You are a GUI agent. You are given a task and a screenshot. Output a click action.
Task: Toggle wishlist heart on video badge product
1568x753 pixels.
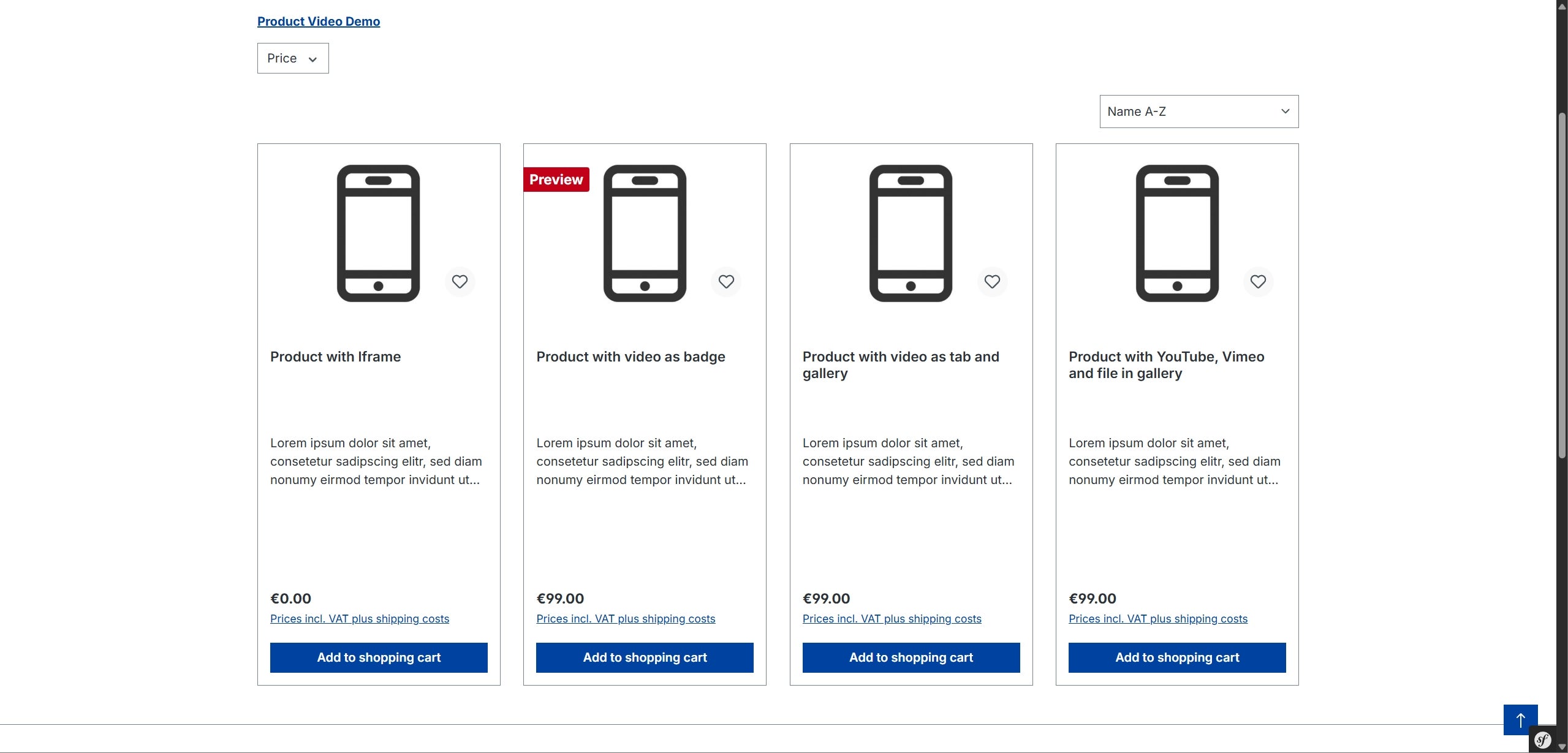[x=726, y=282]
